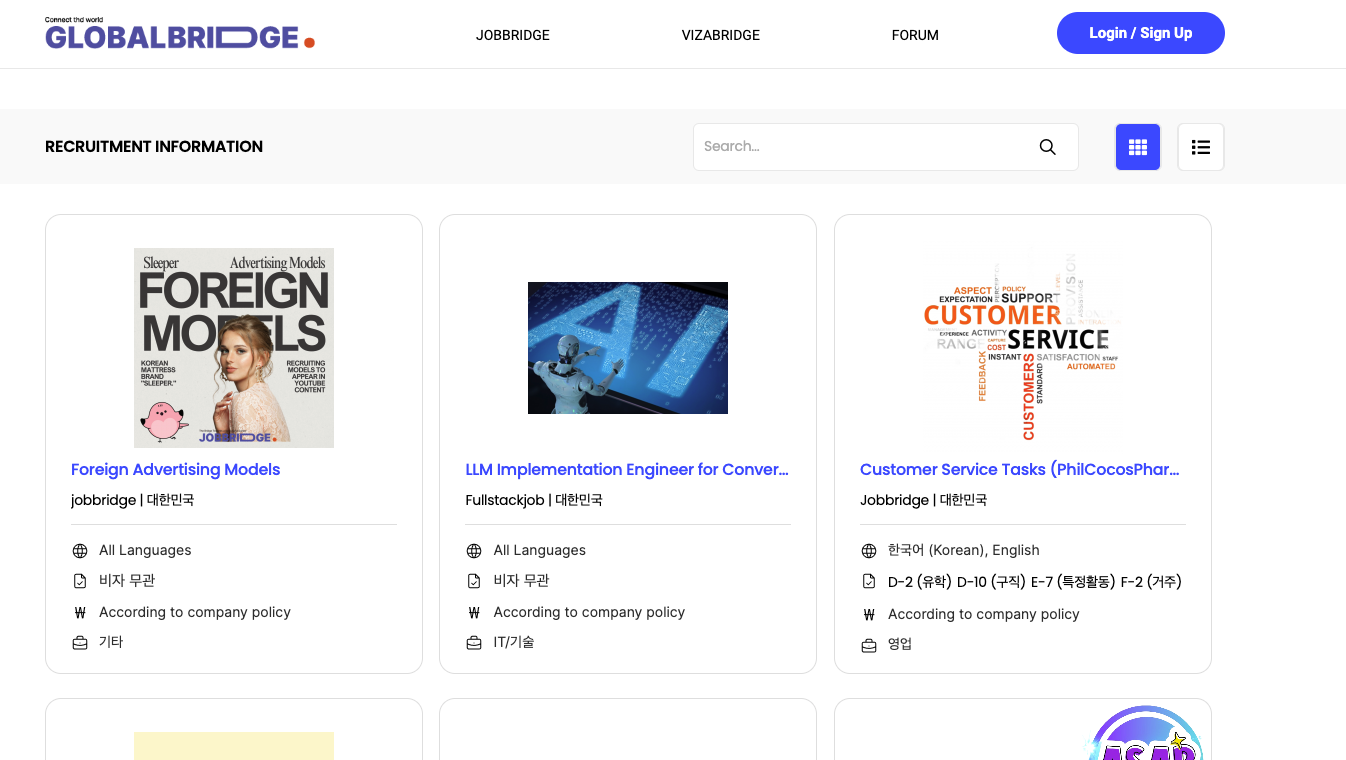Click the Login / Sign Up button

point(1141,33)
